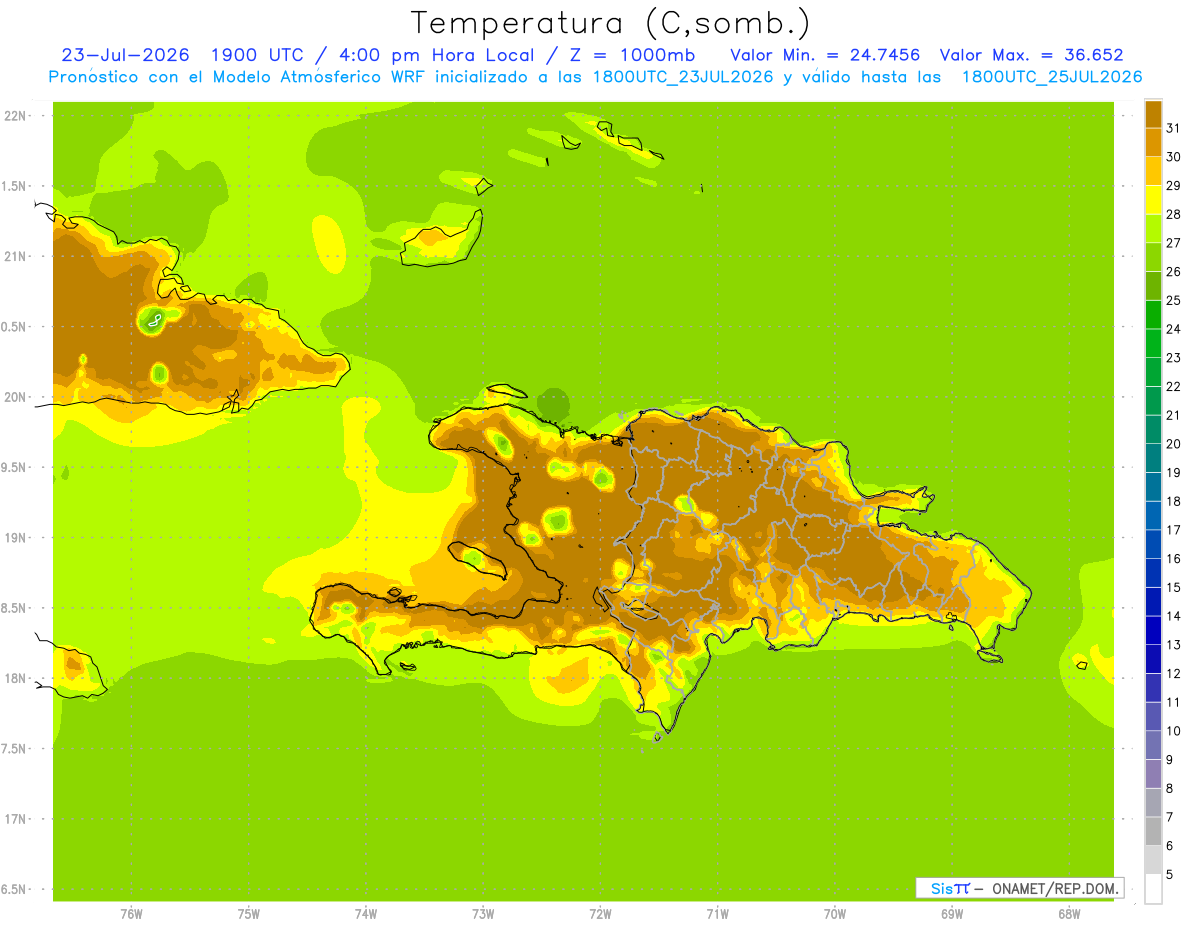Click the '21N' latitude label
This screenshot has width=1200, height=927.
(x=15, y=256)
